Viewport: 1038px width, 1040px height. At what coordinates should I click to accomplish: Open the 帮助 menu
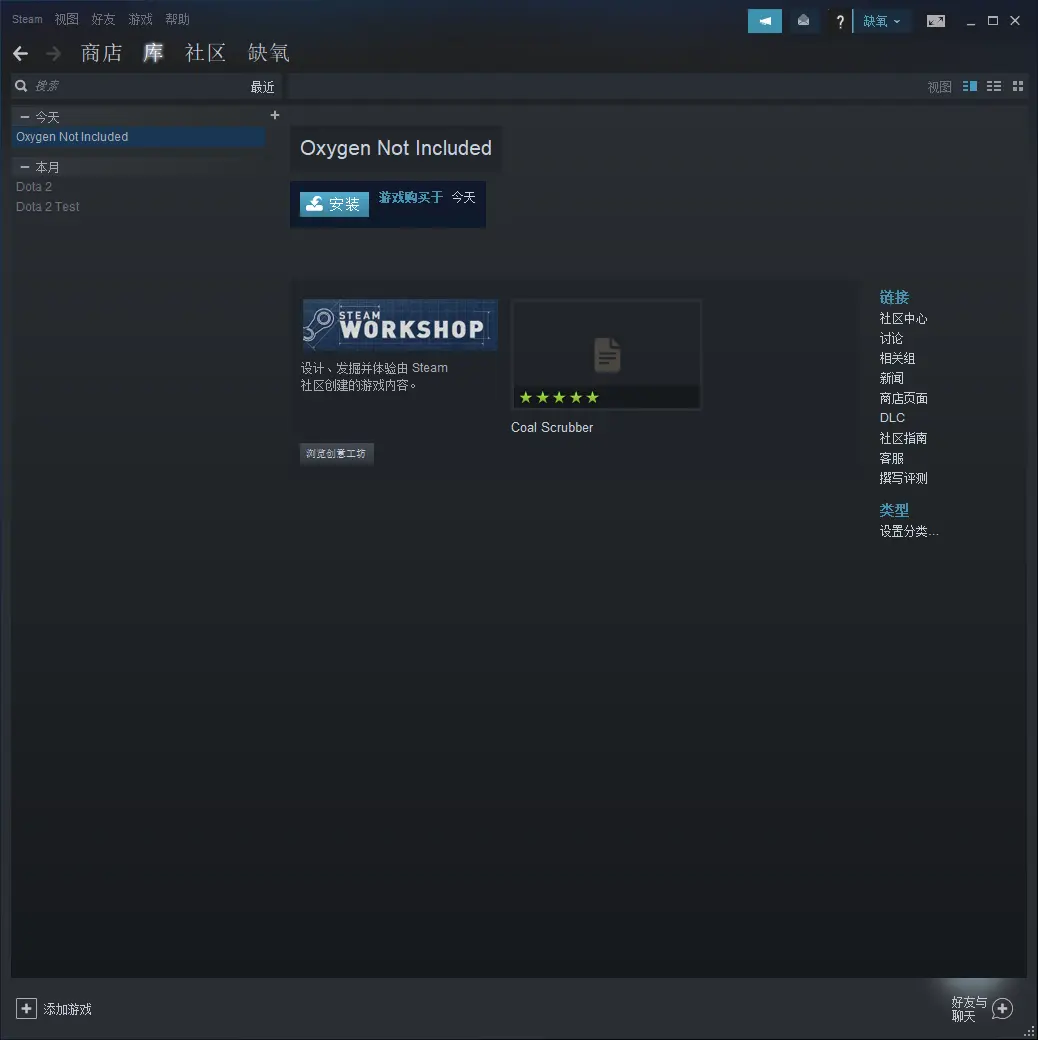tap(178, 19)
